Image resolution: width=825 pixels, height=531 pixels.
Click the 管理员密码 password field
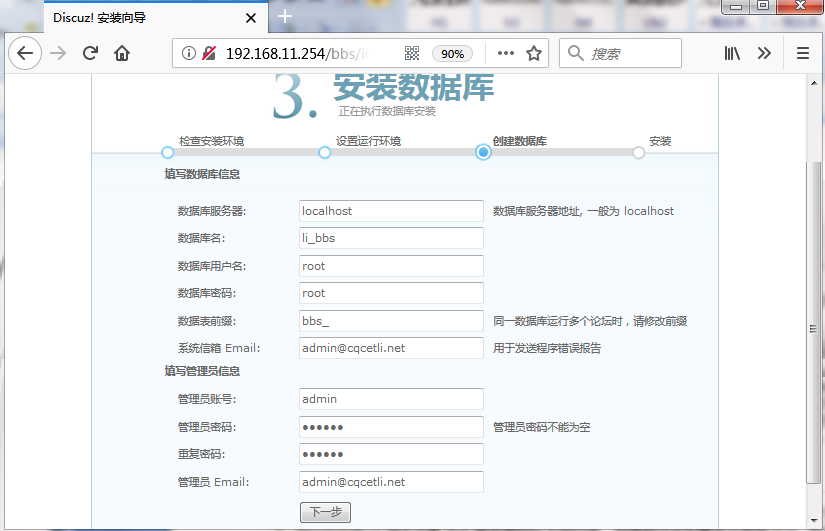(x=391, y=427)
